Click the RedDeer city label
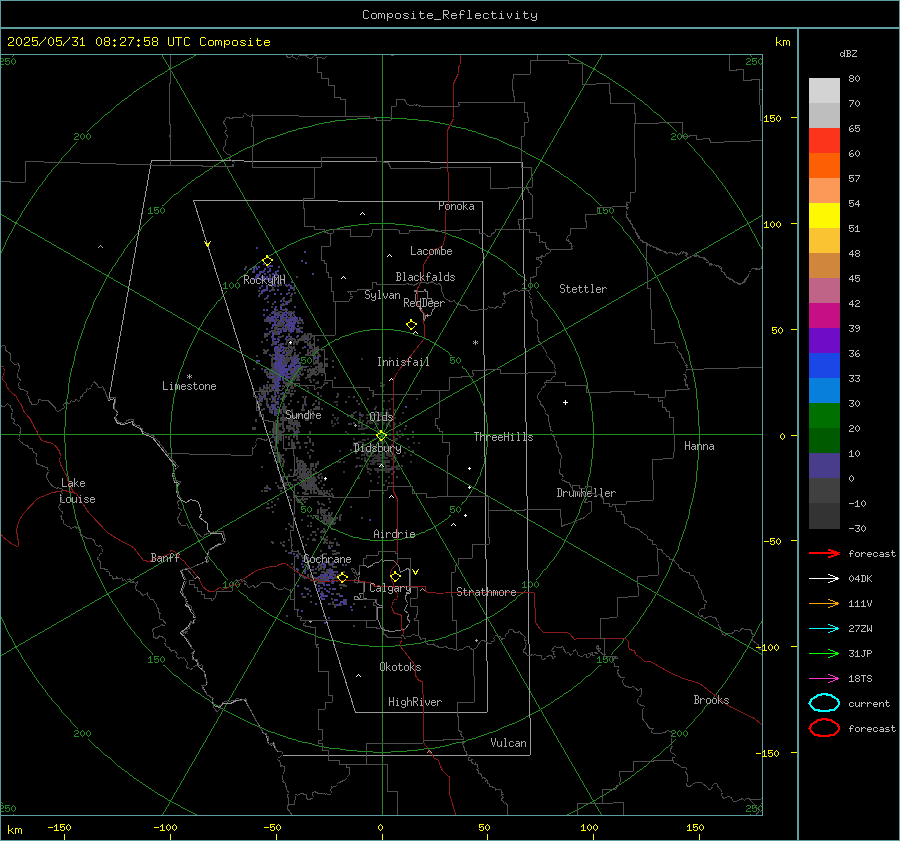The height and width of the screenshot is (841, 900). click(x=424, y=303)
